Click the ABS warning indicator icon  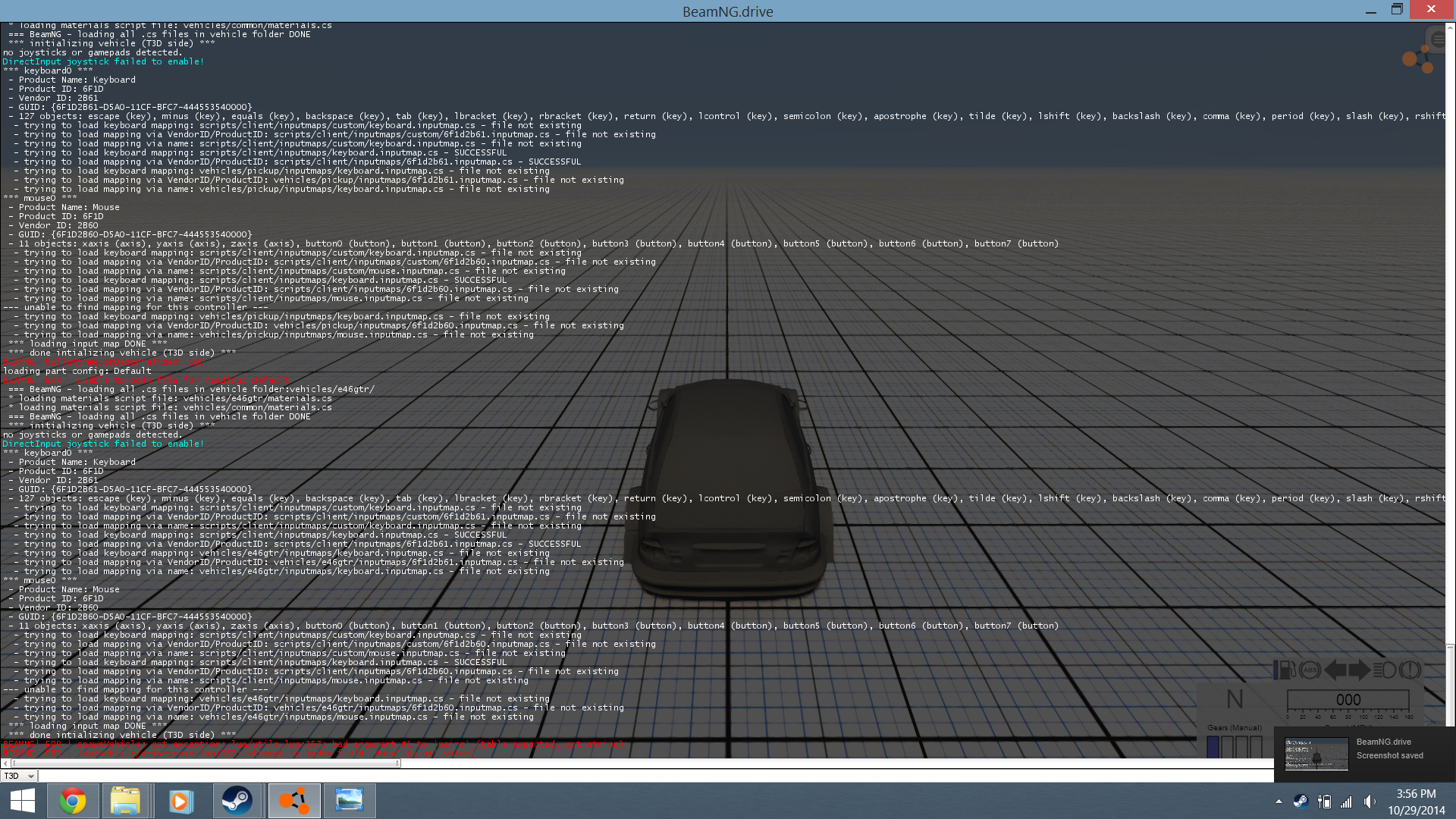point(1310,670)
